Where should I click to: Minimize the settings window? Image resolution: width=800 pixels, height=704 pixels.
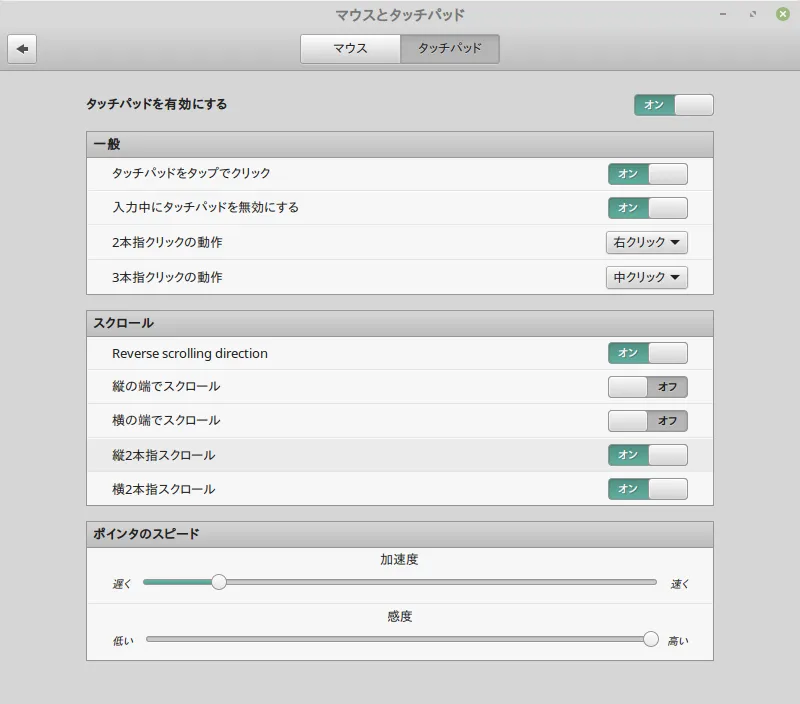[x=722, y=14]
